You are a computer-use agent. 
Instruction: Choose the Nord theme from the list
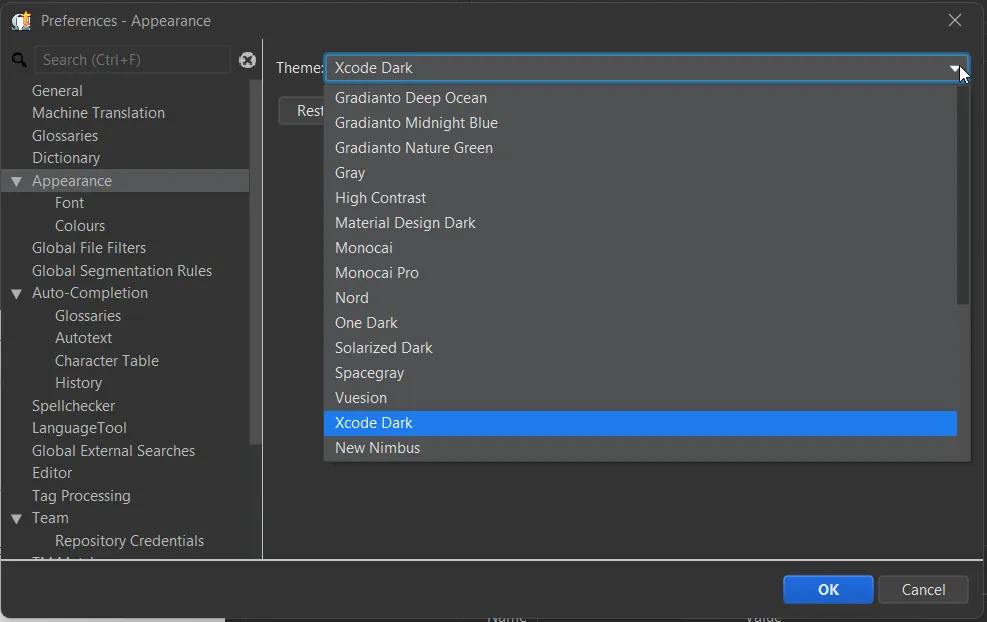tap(351, 297)
